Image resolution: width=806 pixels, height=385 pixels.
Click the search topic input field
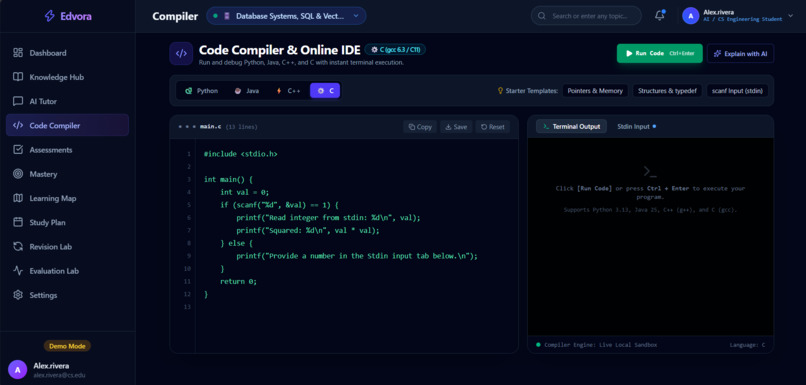(586, 16)
